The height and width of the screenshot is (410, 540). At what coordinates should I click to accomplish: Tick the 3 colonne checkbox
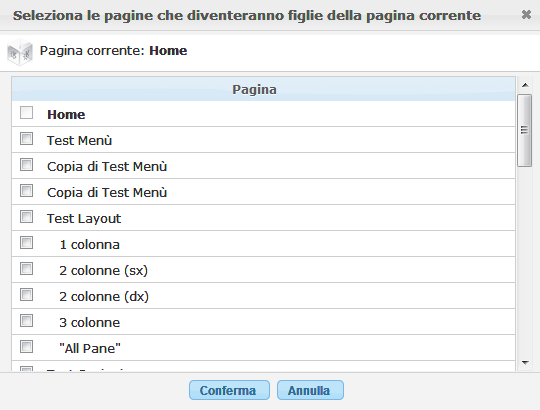(x=27, y=321)
